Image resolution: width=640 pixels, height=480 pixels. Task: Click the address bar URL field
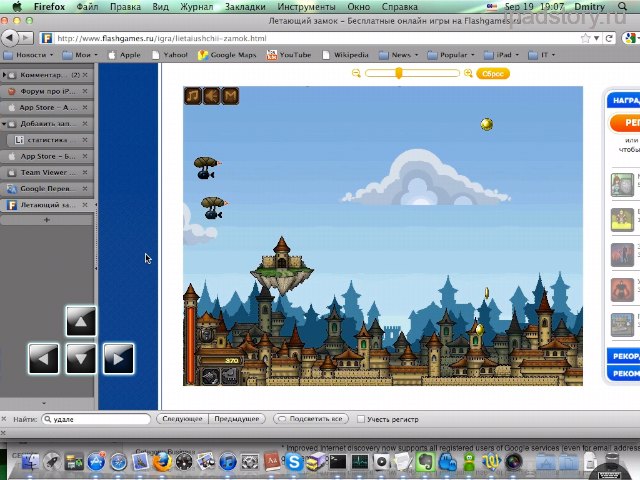tap(314, 38)
